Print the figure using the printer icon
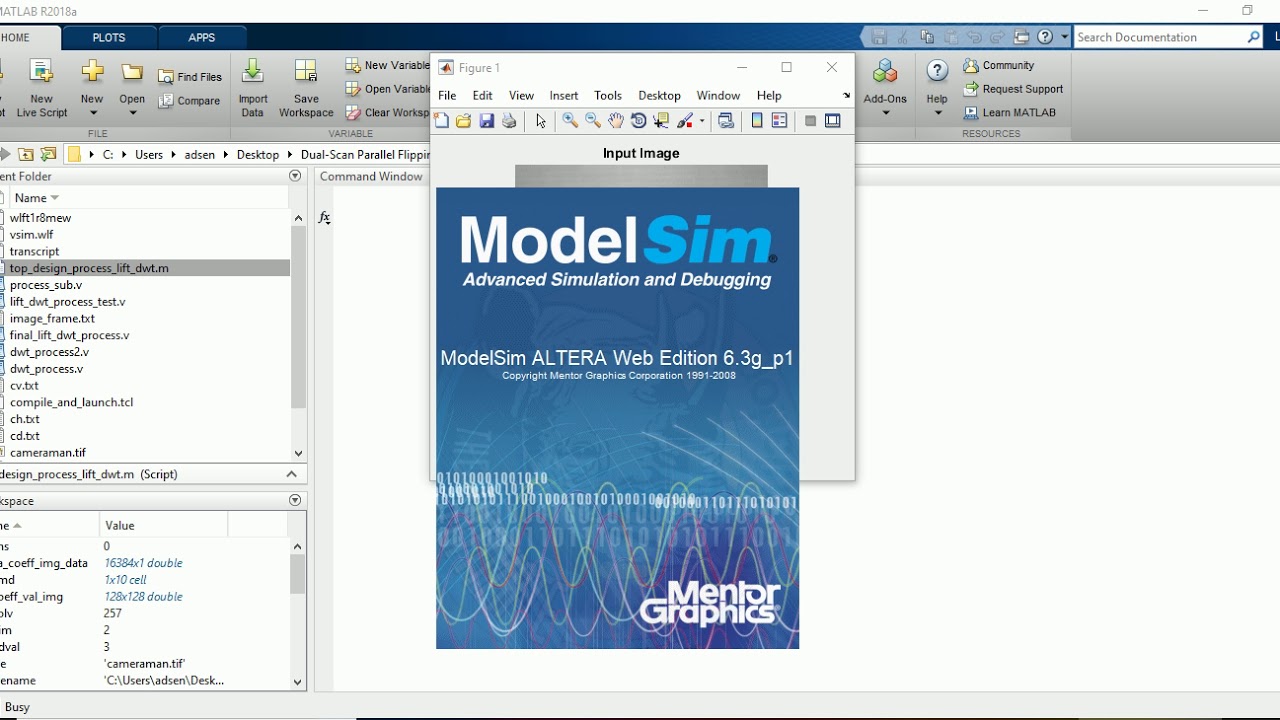The width and height of the screenshot is (1280, 720). pos(509,121)
